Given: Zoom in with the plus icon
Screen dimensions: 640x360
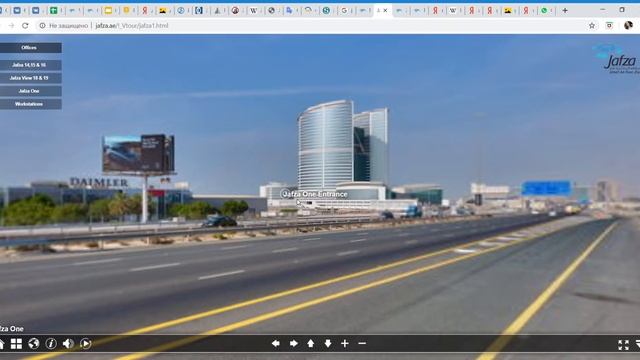Looking at the screenshot, I should click(345, 344).
